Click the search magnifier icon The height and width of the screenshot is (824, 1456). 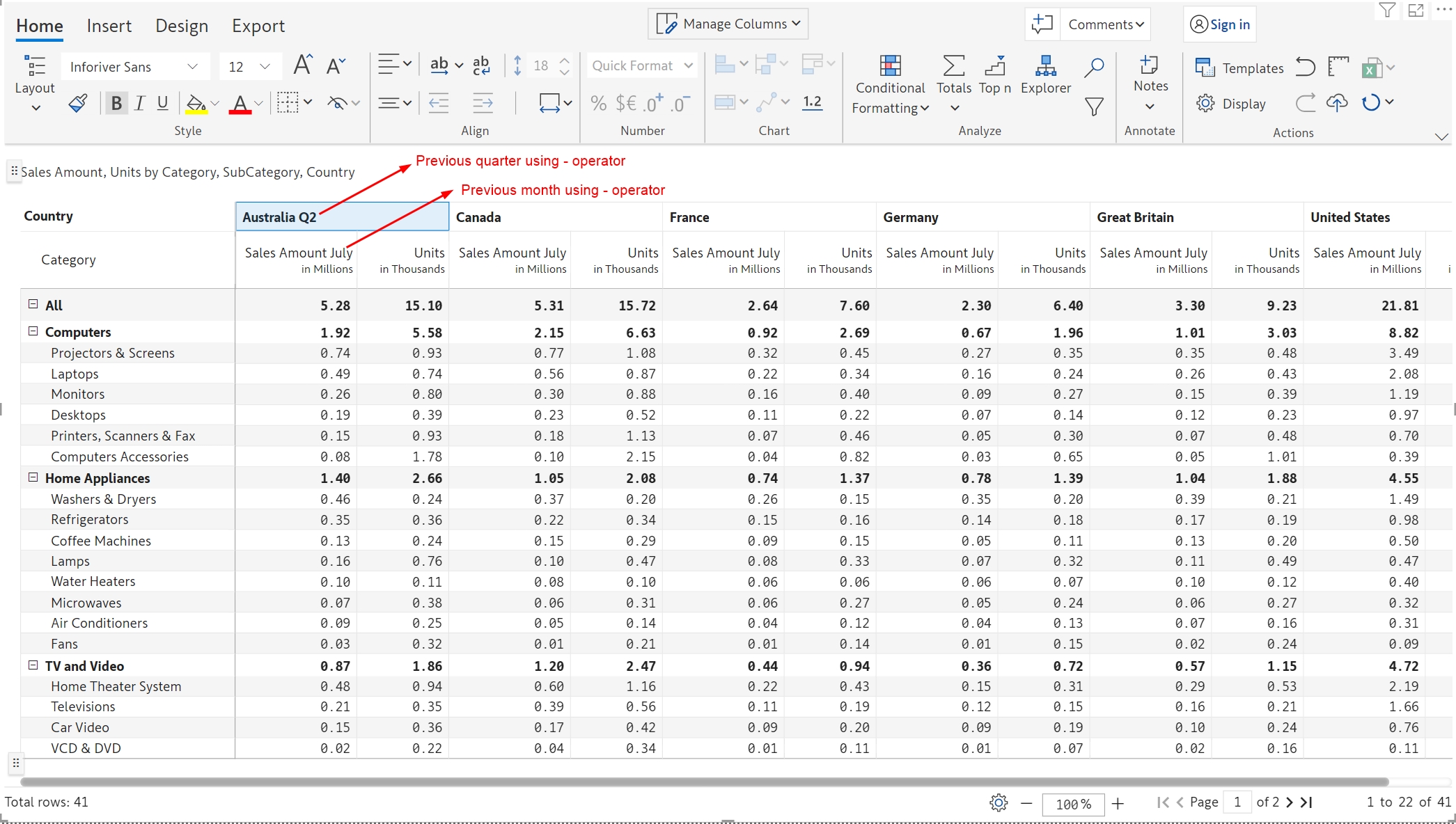[1094, 67]
